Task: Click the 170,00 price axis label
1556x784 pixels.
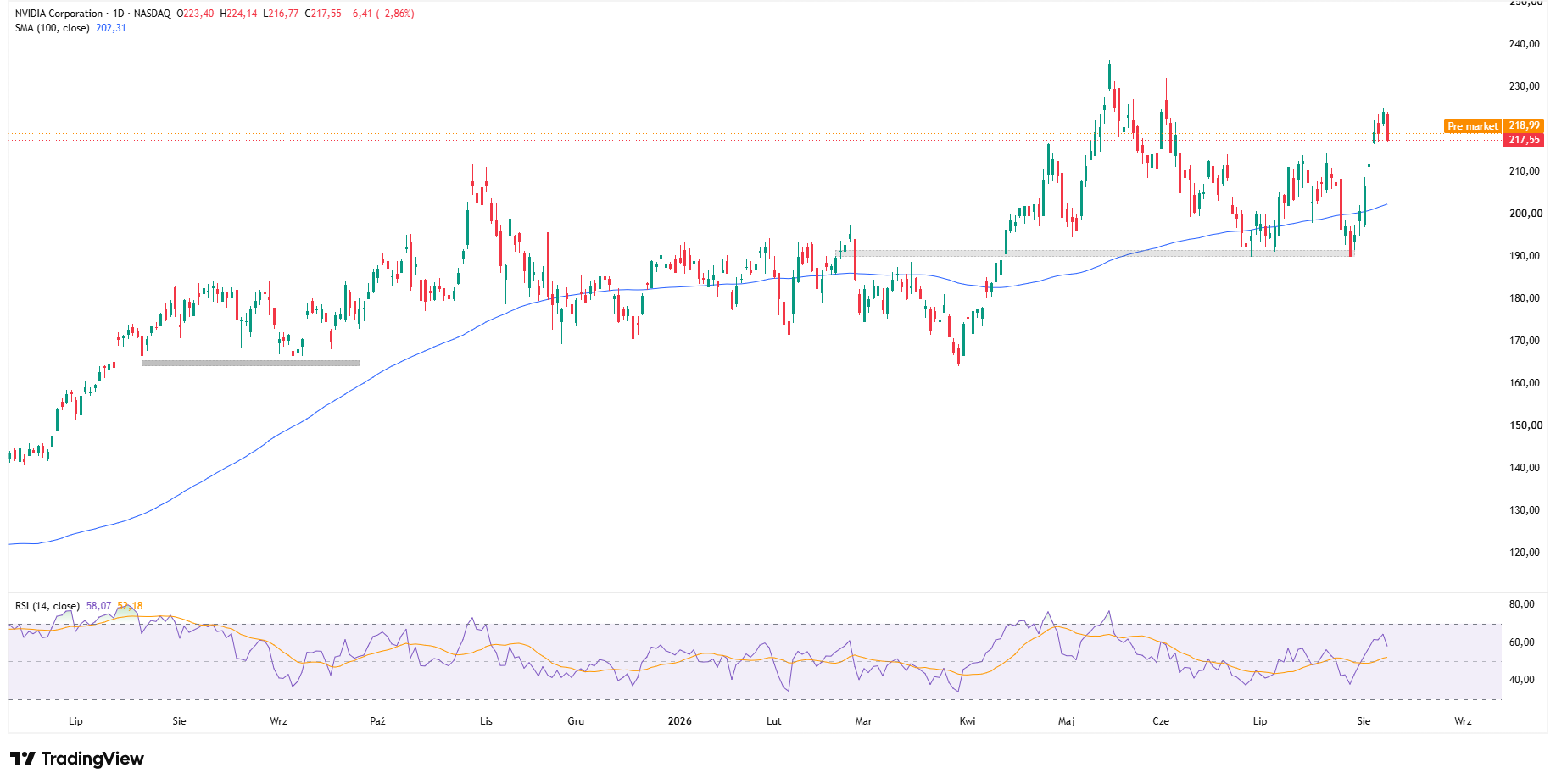Action: coord(1524,341)
